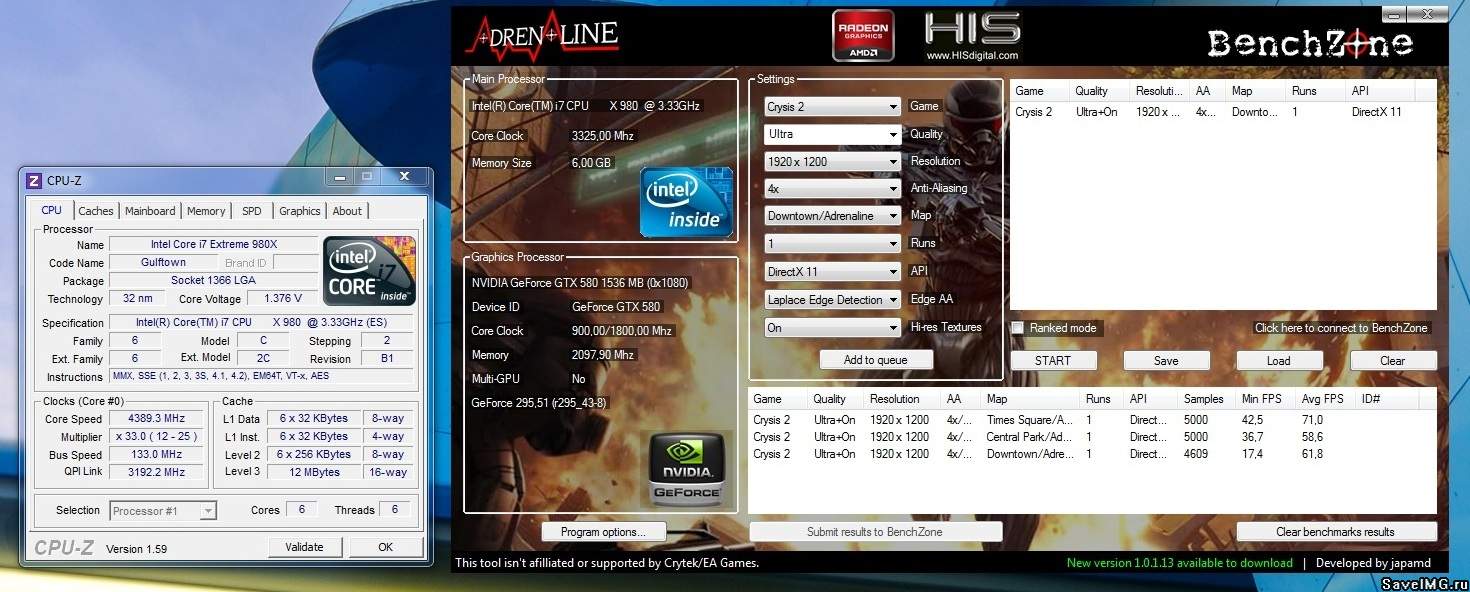Click the new version 1.0.1.13 download link
The width and height of the screenshot is (1470, 592).
tap(1180, 563)
